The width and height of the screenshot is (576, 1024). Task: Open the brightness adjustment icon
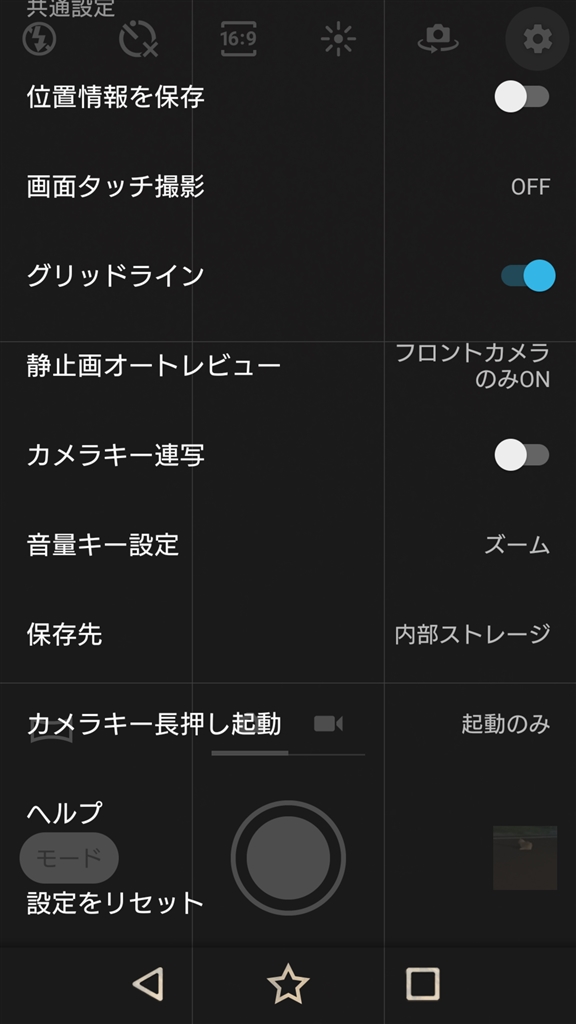338,39
